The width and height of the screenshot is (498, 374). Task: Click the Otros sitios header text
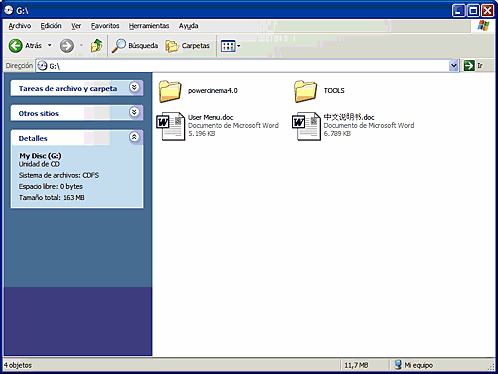39,113
